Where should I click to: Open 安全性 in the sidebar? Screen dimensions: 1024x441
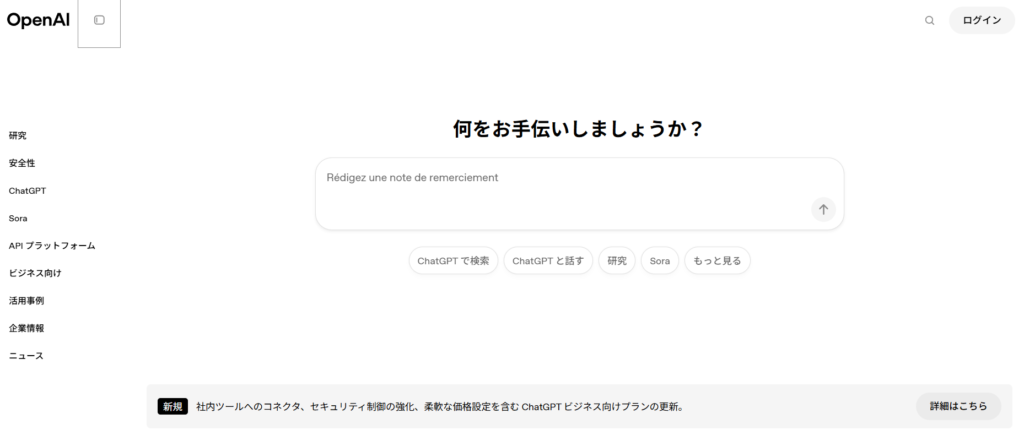point(22,163)
